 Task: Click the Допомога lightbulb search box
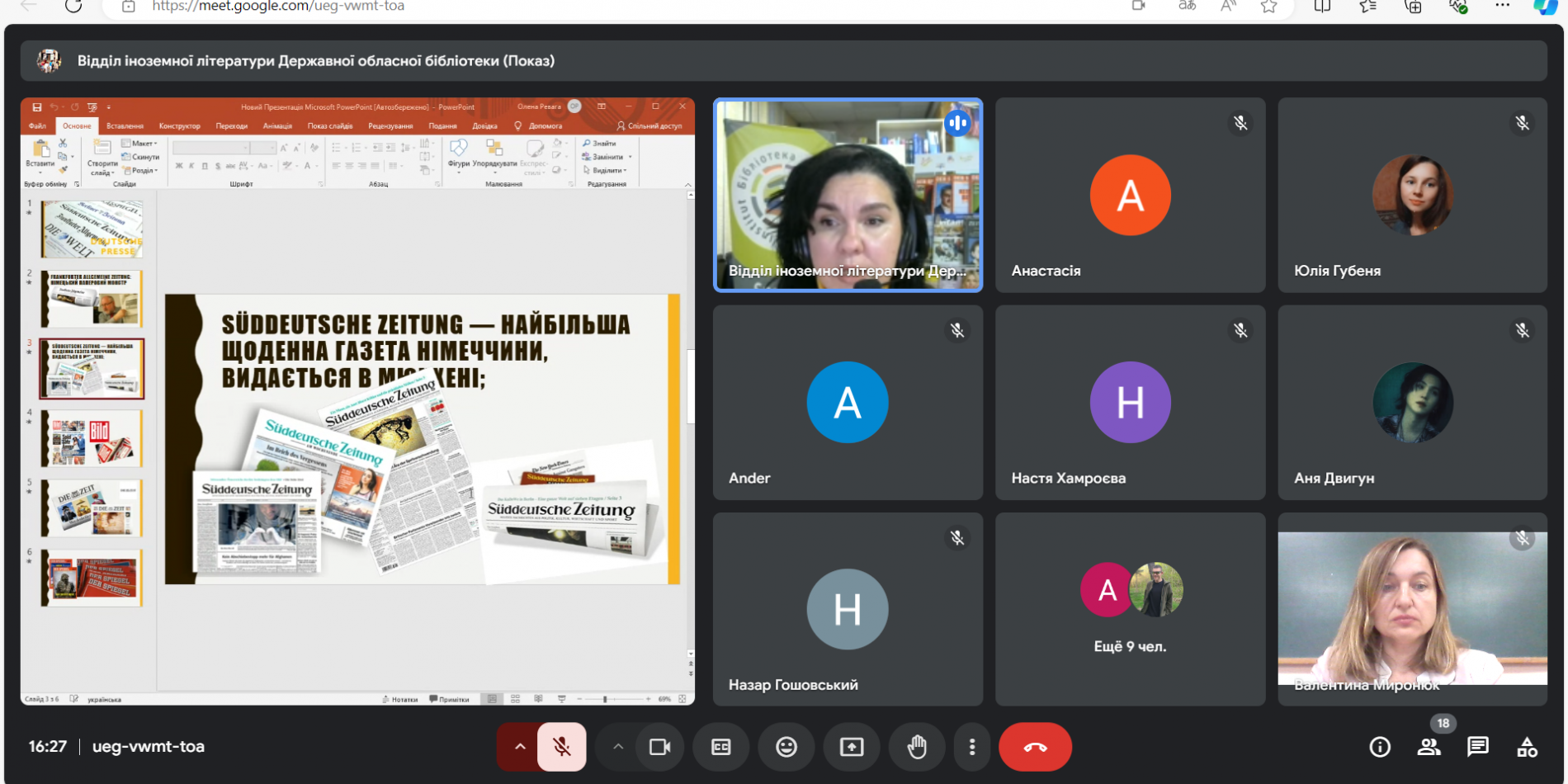539,126
